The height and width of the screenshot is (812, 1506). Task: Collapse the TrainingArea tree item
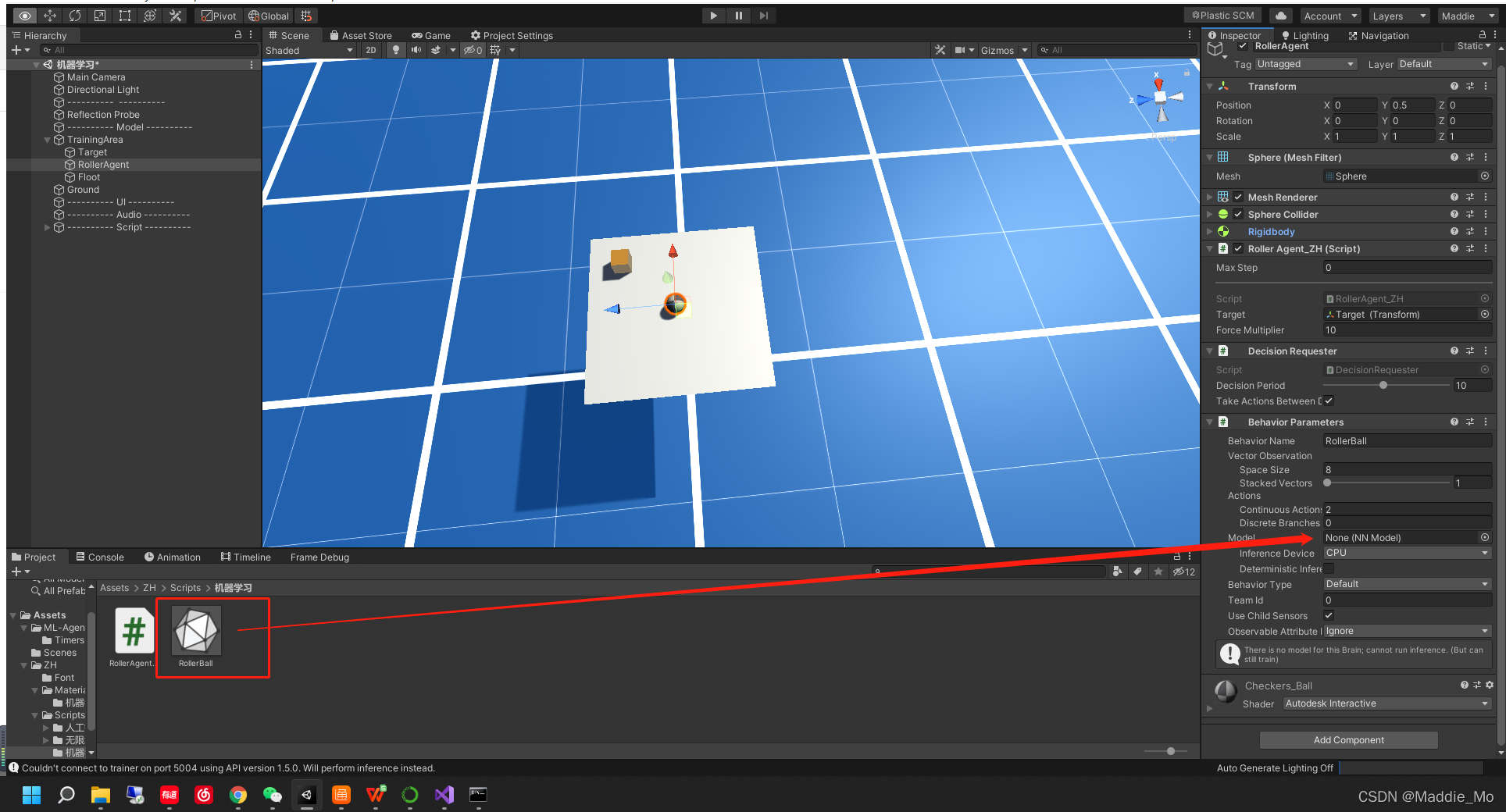(48, 140)
